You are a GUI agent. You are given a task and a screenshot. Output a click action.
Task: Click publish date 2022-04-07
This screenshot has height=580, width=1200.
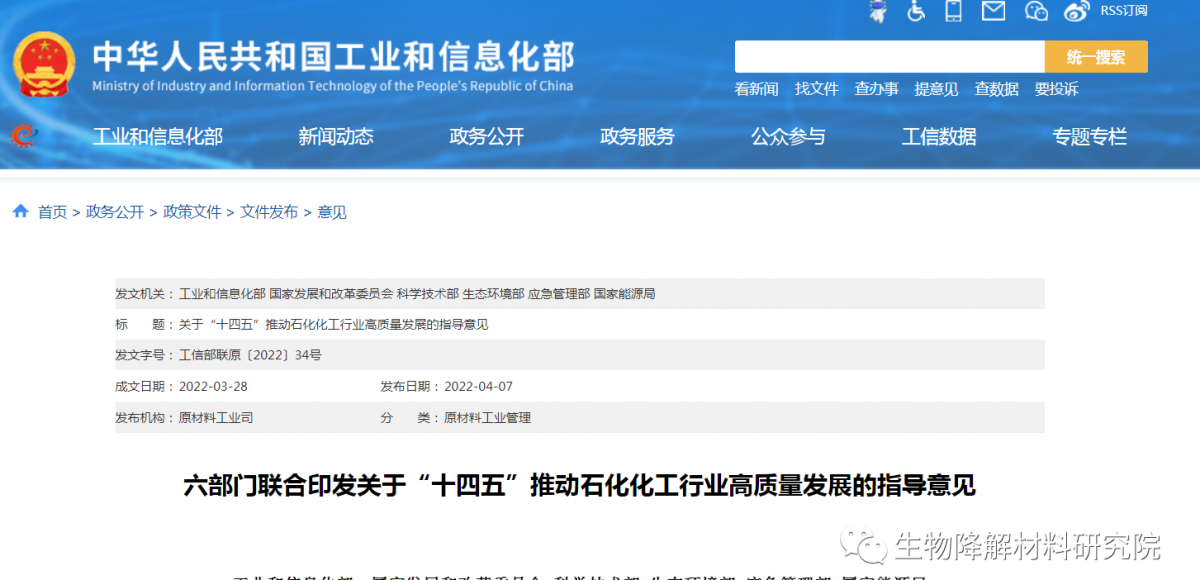(x=478, y=387)
